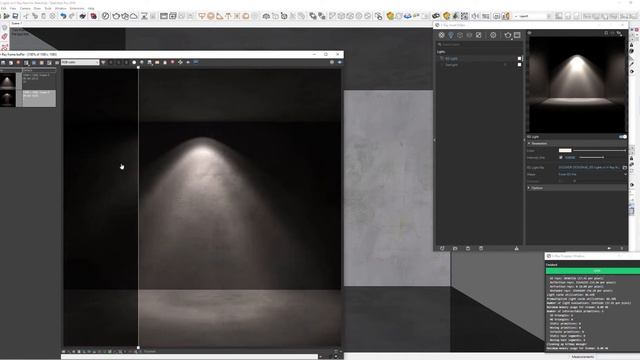Open the Shape dropdown in light parameters
Viewport: 640px width, 360px height.
pyautogui.click(x=593, y=174)
